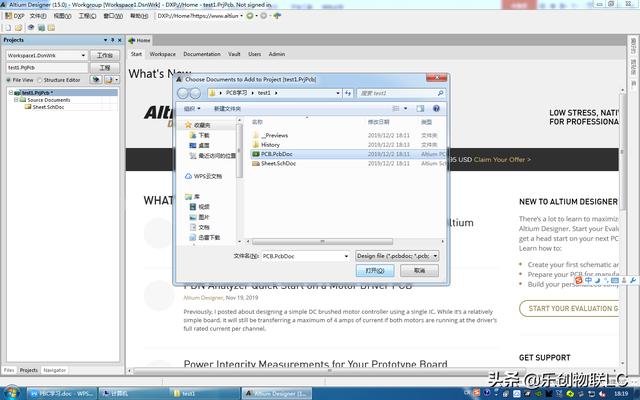Select 下载 in the navigation pane

200,135
